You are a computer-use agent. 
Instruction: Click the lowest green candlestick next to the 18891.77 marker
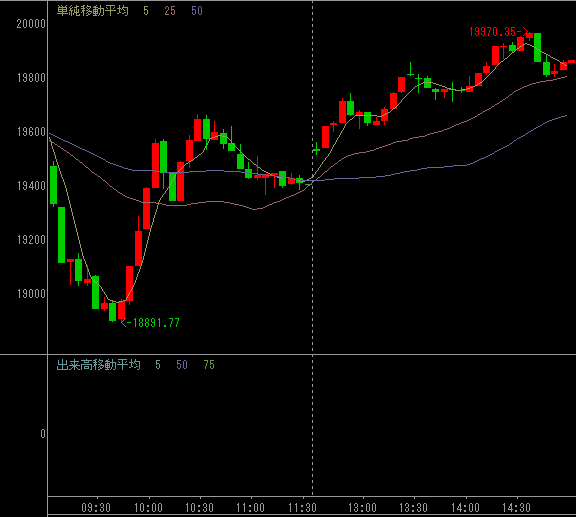[112, 312]
